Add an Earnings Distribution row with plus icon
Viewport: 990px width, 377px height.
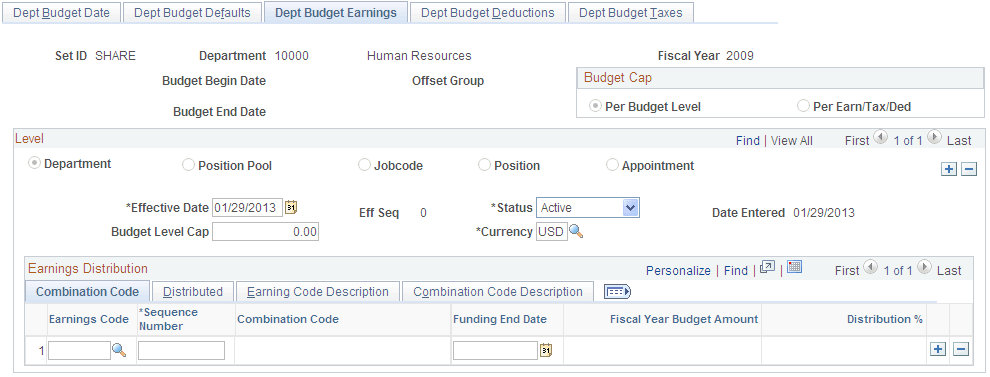pyautogui.click(x=938, y=349)
